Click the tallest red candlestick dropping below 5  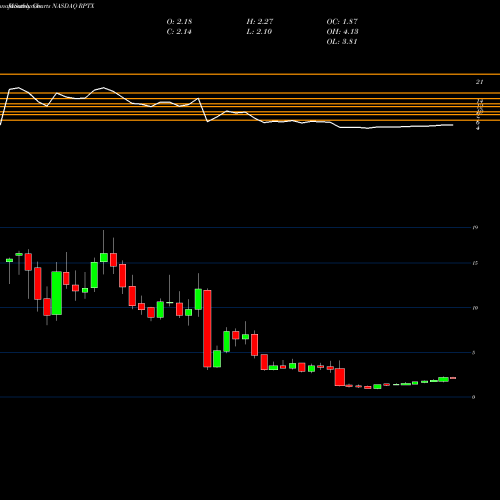[x=207, y=329]
